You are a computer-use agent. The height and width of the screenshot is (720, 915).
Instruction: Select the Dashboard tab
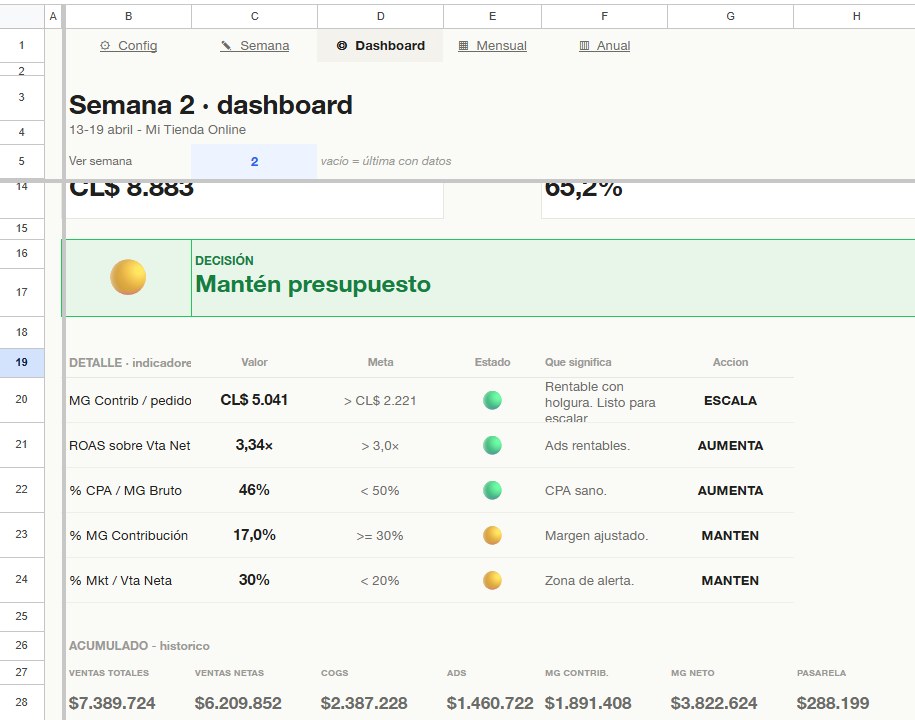click(x=380, y=46)
